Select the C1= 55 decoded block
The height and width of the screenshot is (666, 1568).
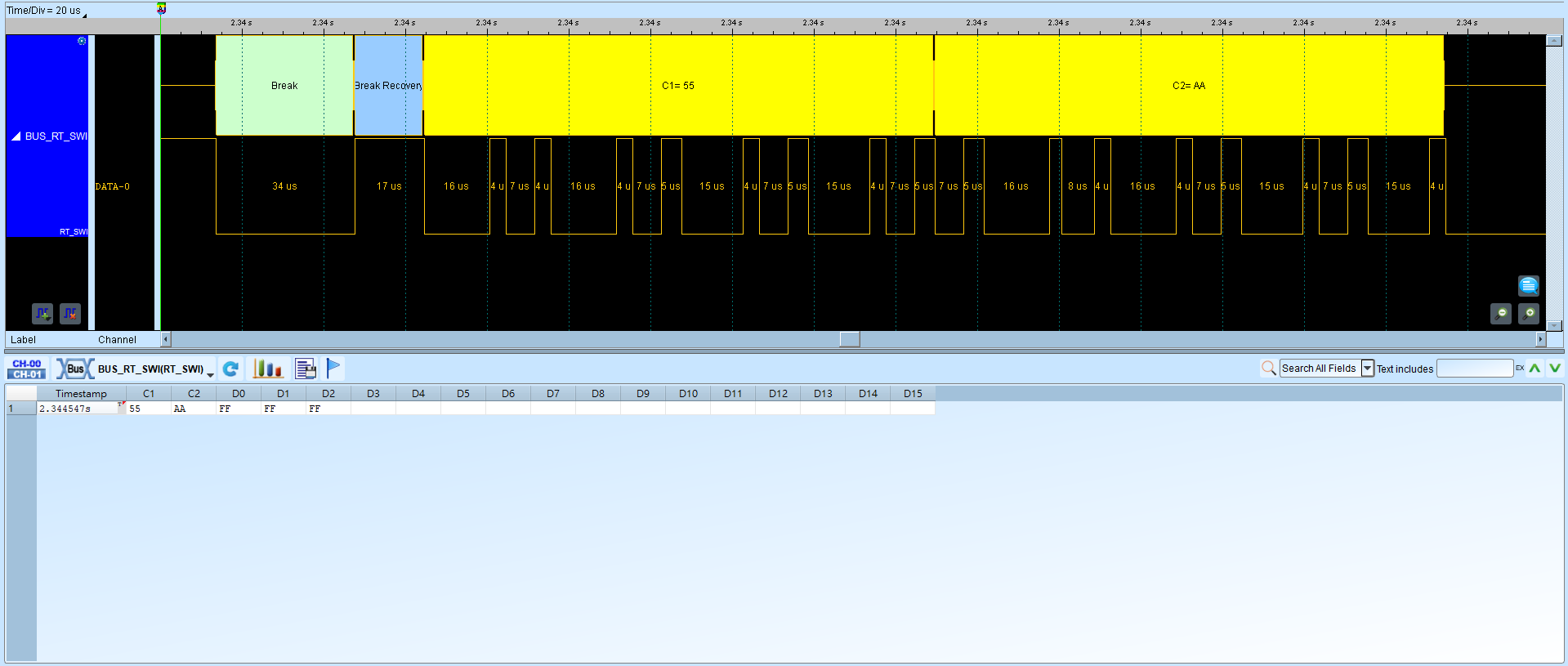(x=678, y=86)
